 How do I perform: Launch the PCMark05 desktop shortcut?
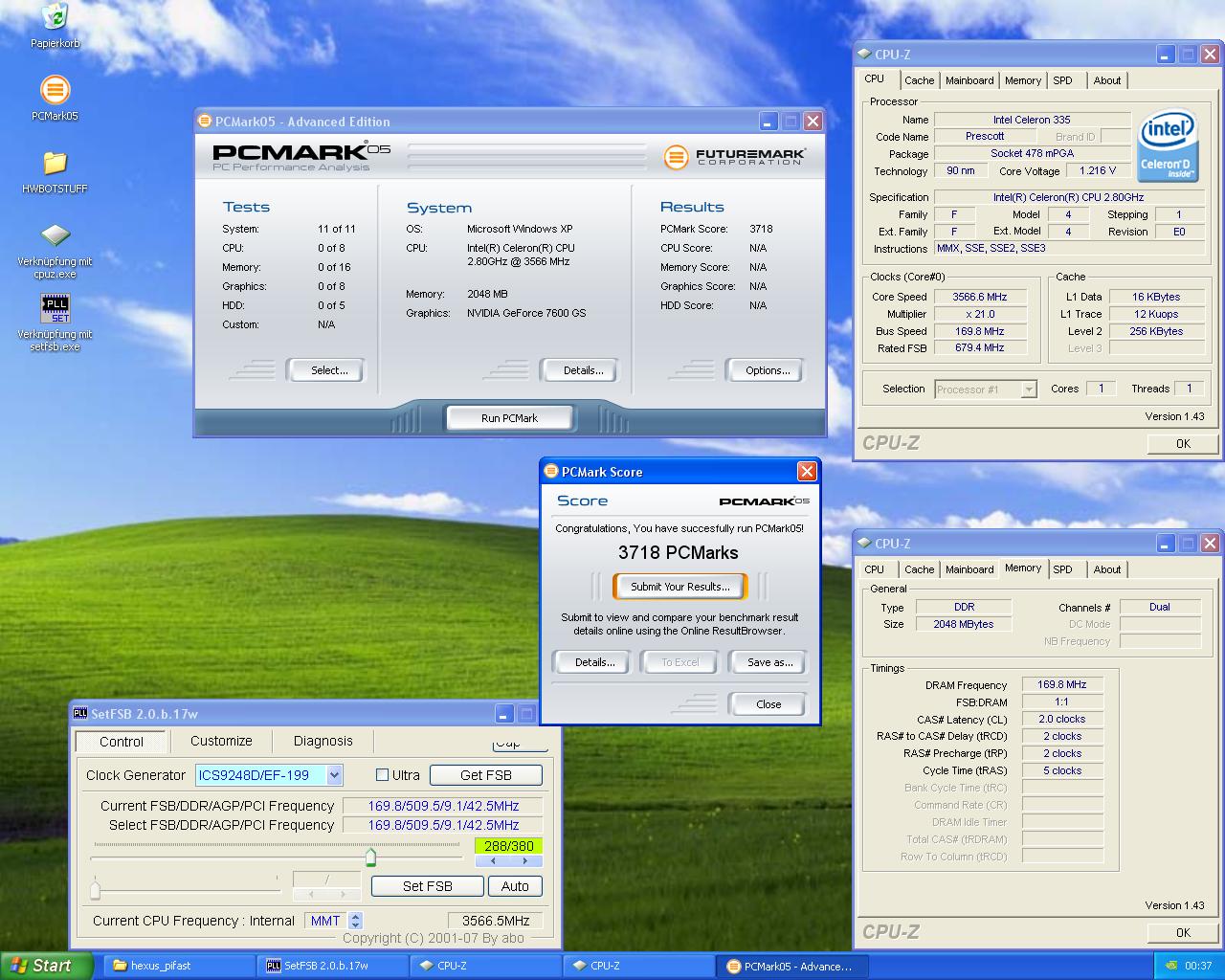coord(56,91)
